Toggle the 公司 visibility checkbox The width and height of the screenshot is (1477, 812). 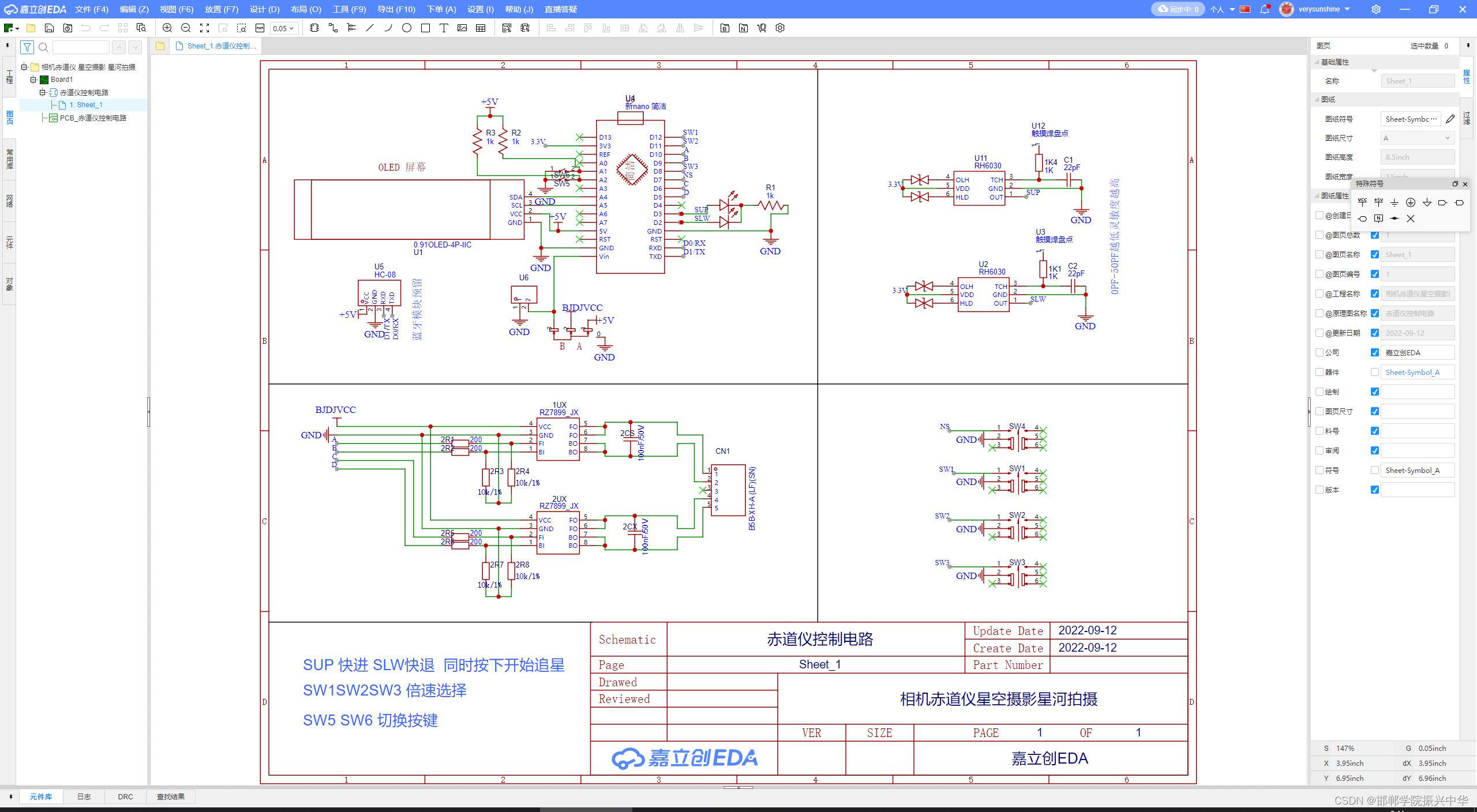[x=1375, y=352]
